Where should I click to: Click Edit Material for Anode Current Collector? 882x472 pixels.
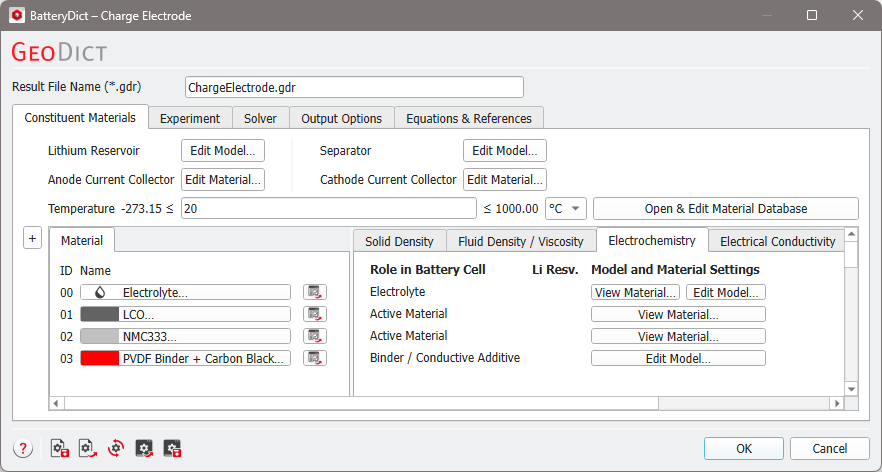tap(223, 179)
